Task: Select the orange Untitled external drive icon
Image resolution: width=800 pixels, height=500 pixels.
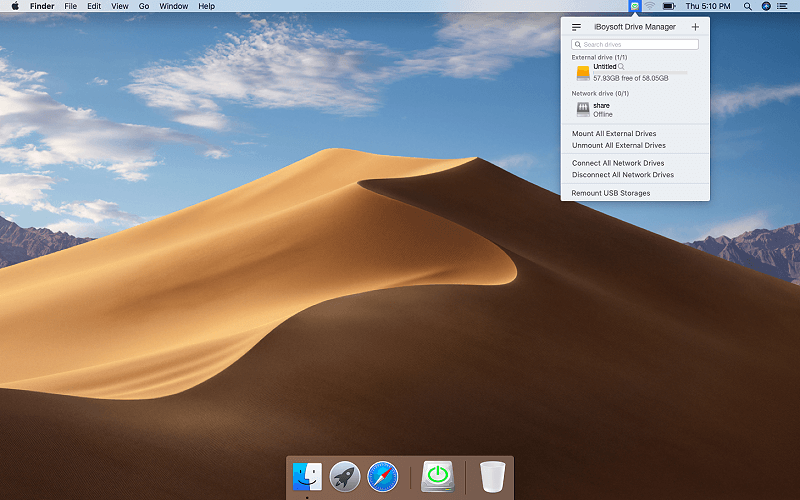Action: click(582, 72)
